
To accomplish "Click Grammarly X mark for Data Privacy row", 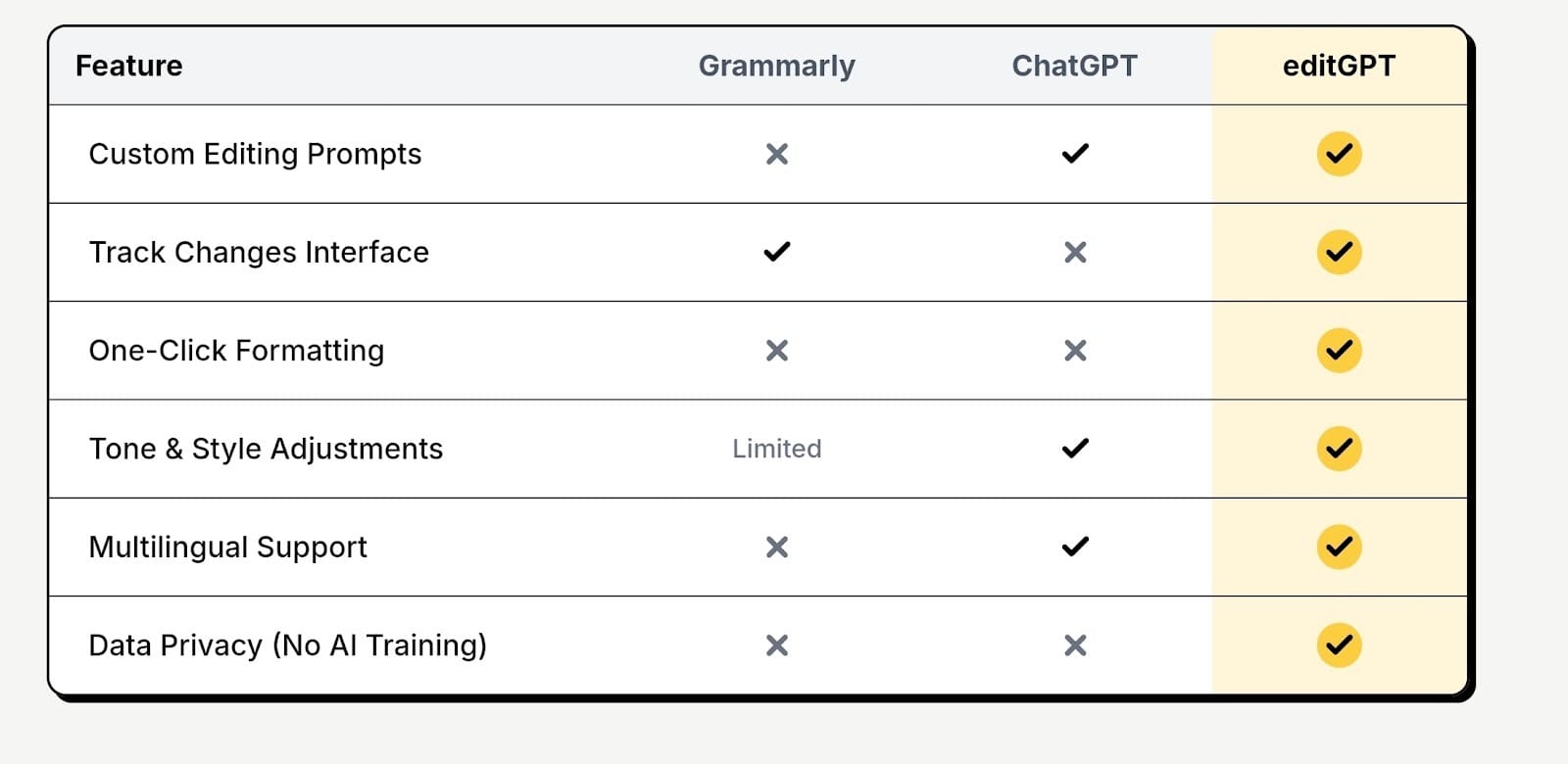I will (x=776, y=645).
